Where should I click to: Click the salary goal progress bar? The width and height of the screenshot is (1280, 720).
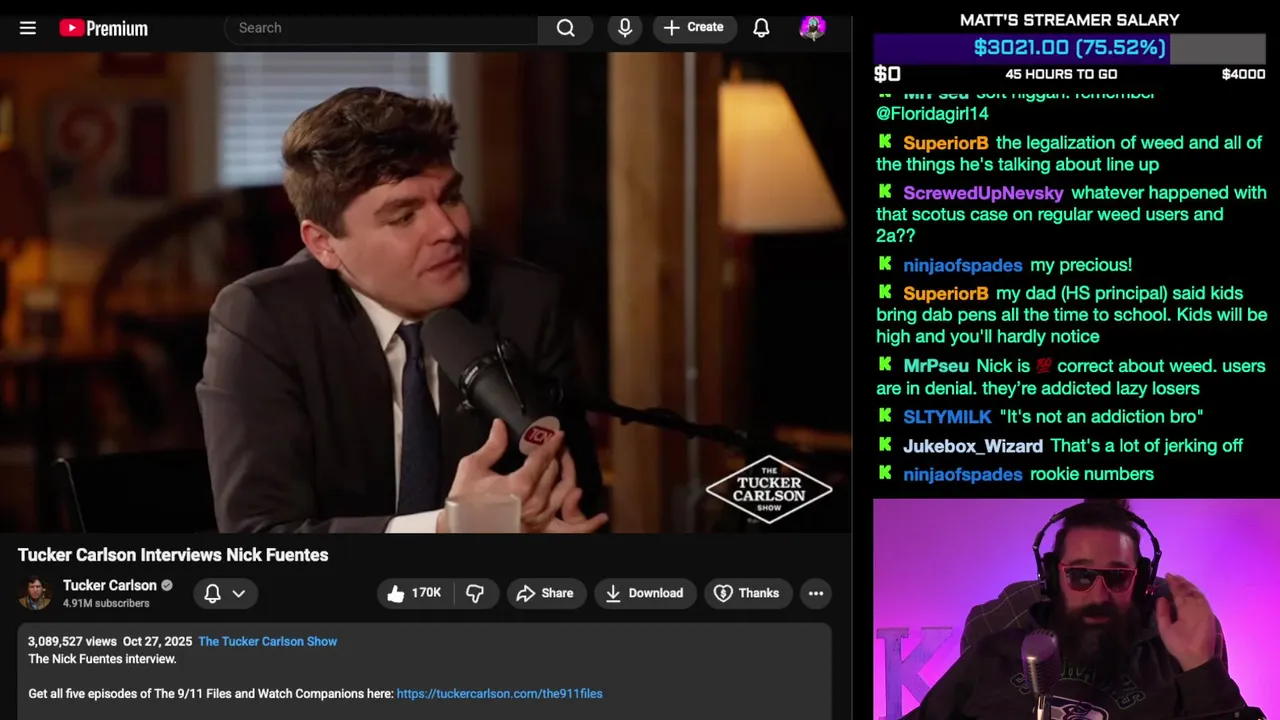pyautogui.click(x=1070, y=48)
